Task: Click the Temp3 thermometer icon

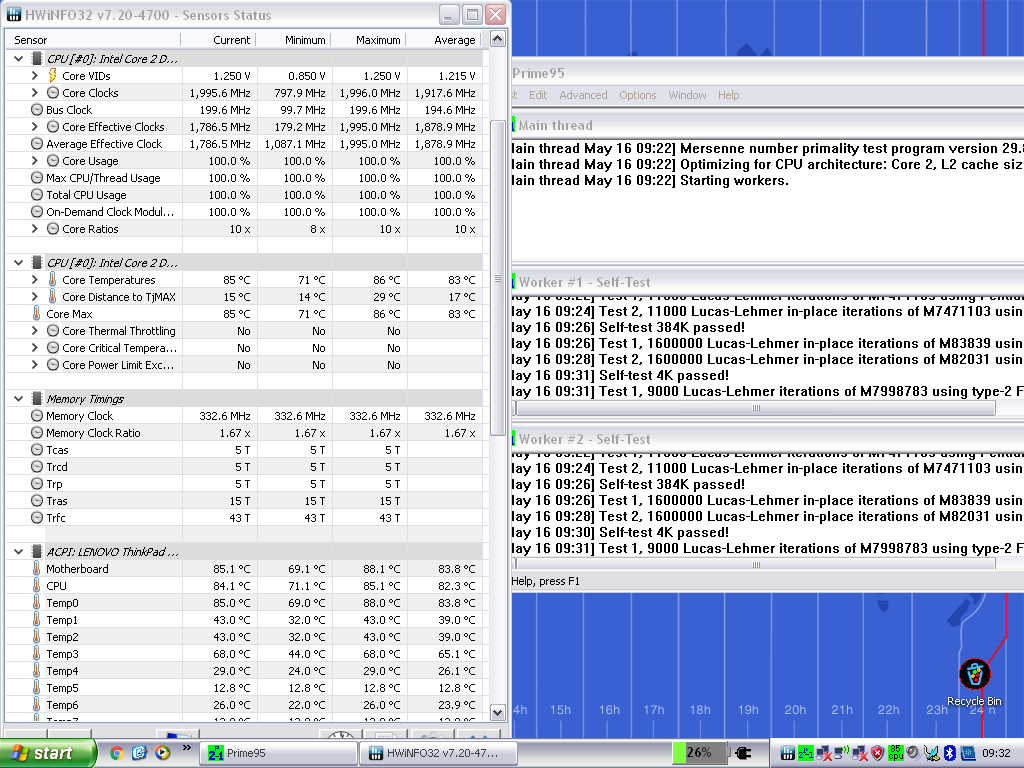Action: pos(37,654)
